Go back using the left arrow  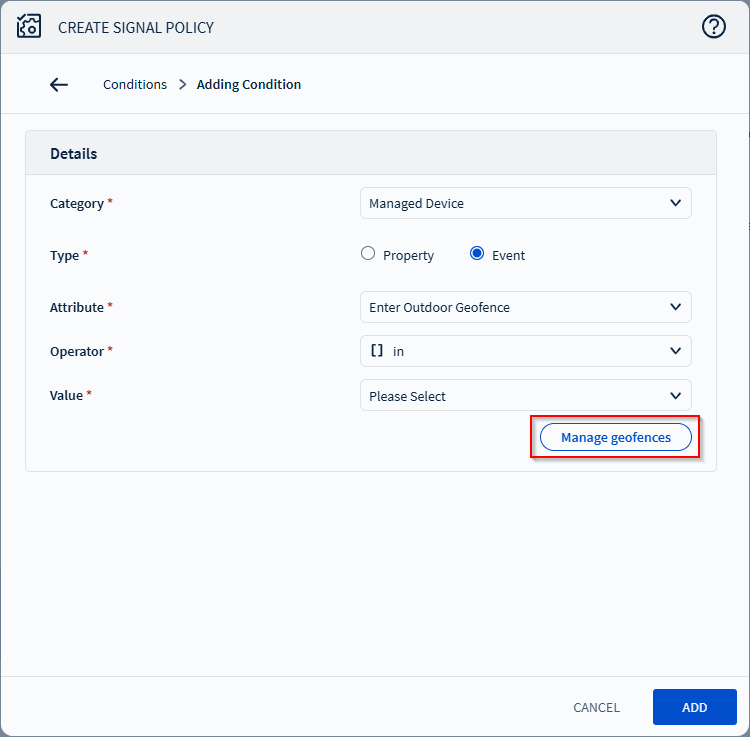(59, 85)
